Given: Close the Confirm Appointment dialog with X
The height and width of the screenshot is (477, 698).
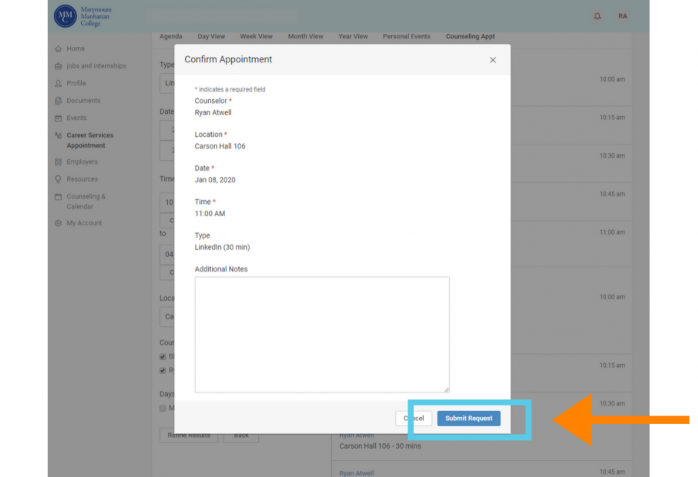Looking at the screenshot, I should point(492,60).
